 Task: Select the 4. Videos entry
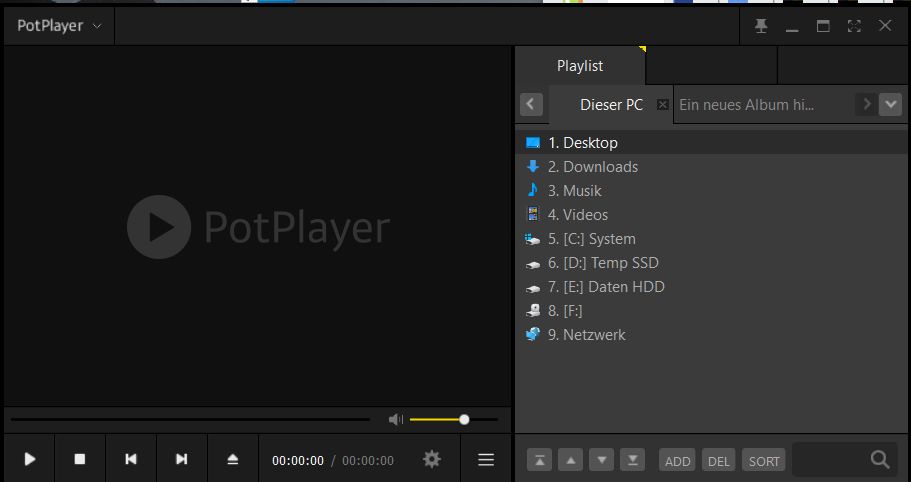[712, 214]
